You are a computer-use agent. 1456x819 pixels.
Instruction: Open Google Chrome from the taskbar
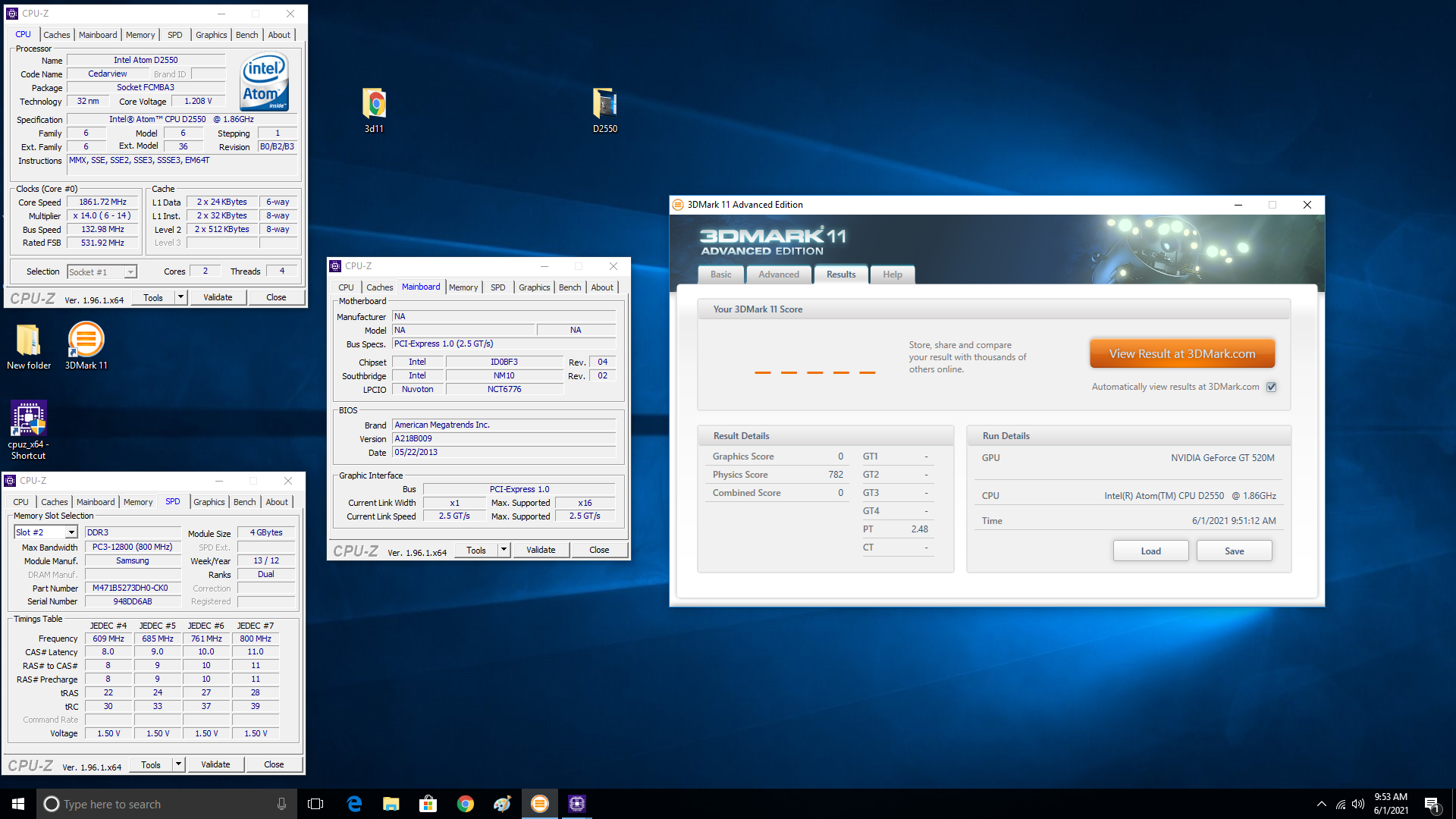[x=465, y=804]
